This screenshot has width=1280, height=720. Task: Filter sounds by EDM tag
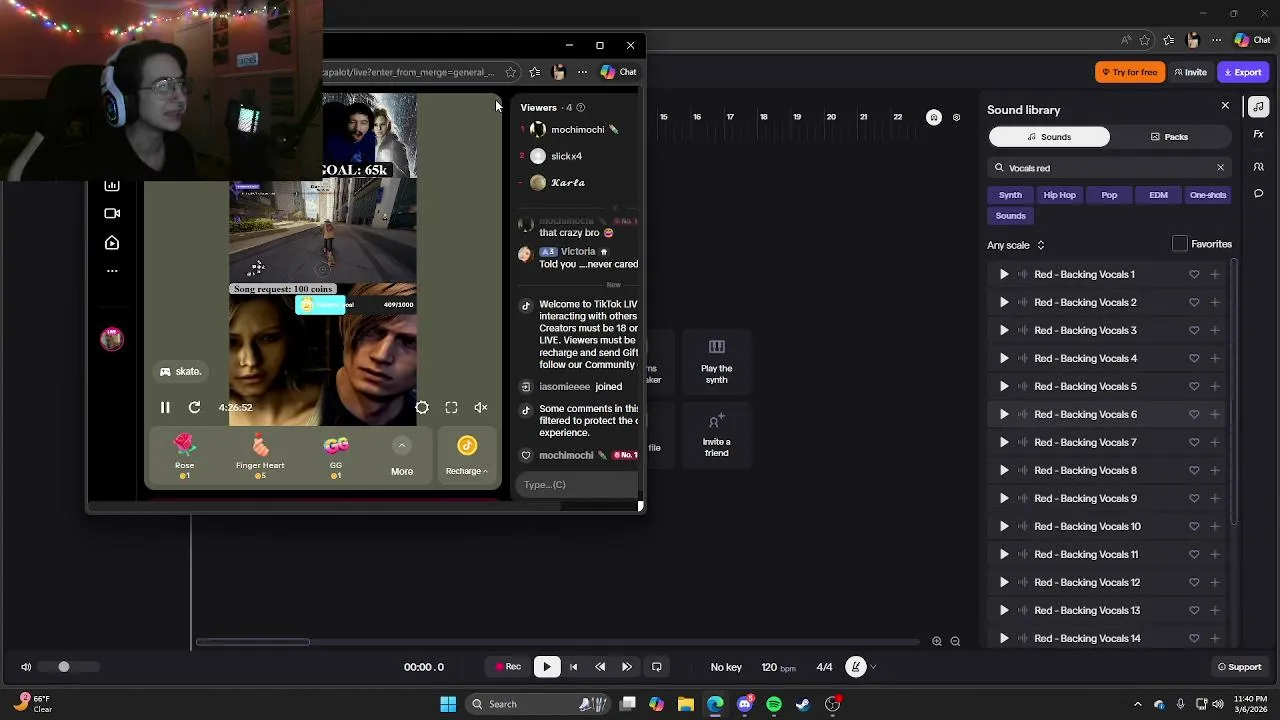1158,195
